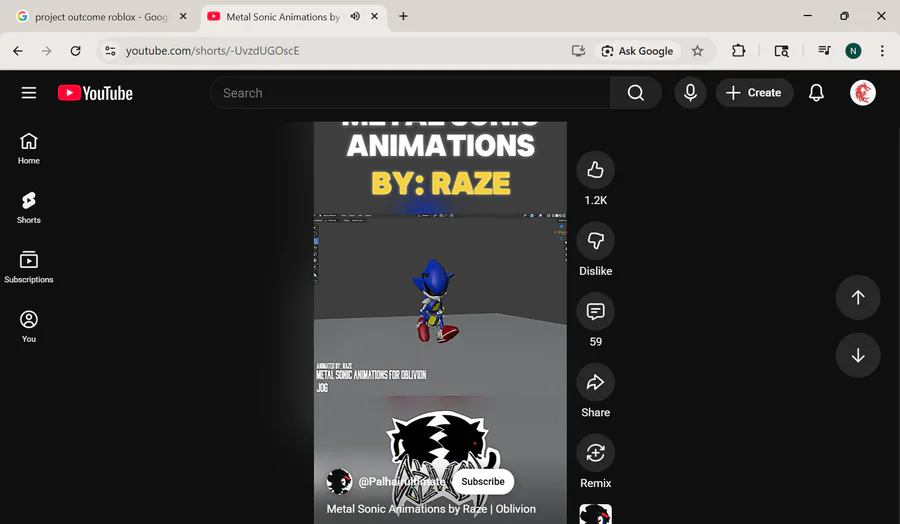
Task: View site information icon in address bar
Action: (110, 51)
